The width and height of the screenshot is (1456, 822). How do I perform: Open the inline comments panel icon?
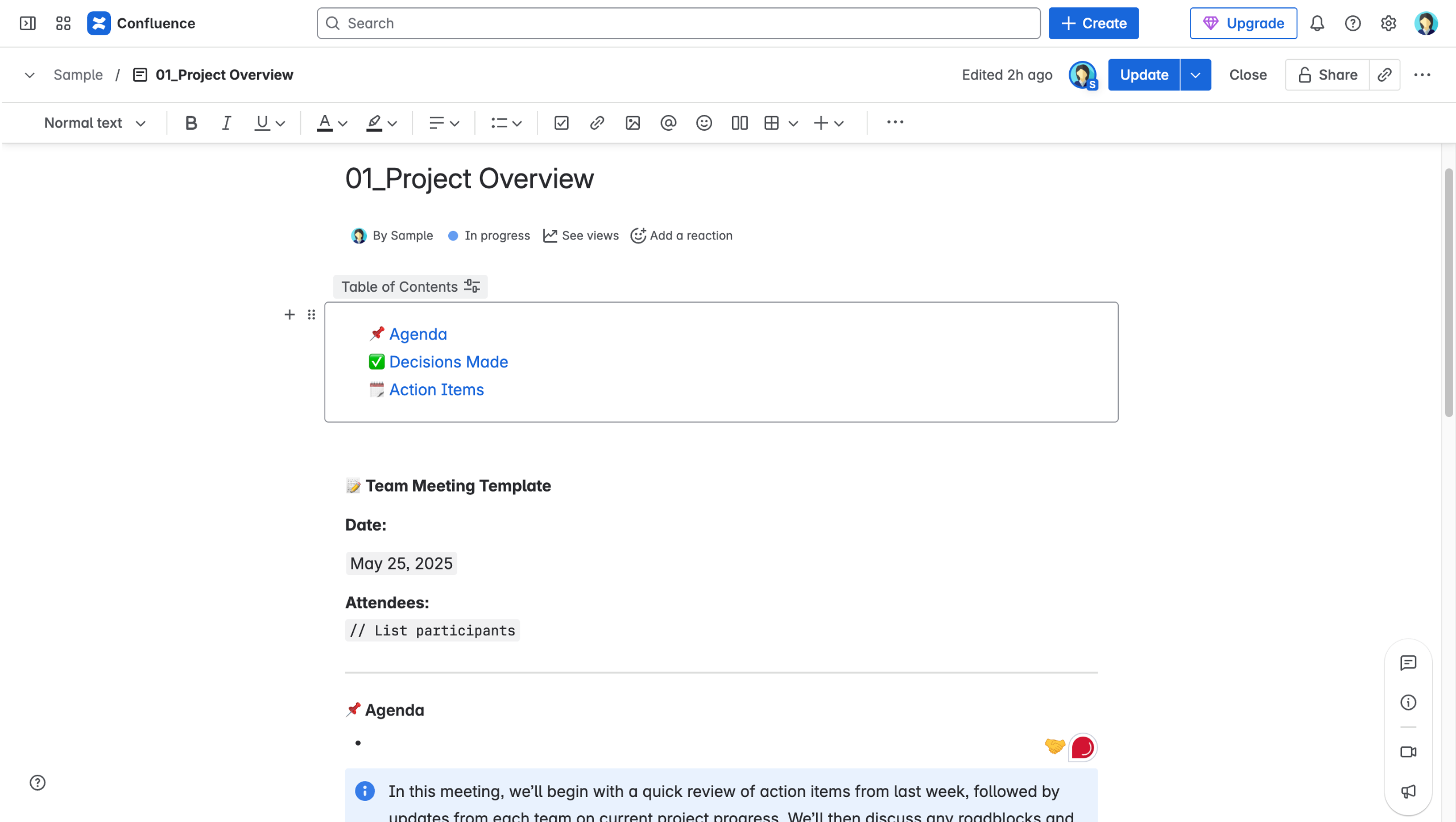click(x=1408, y=663)
